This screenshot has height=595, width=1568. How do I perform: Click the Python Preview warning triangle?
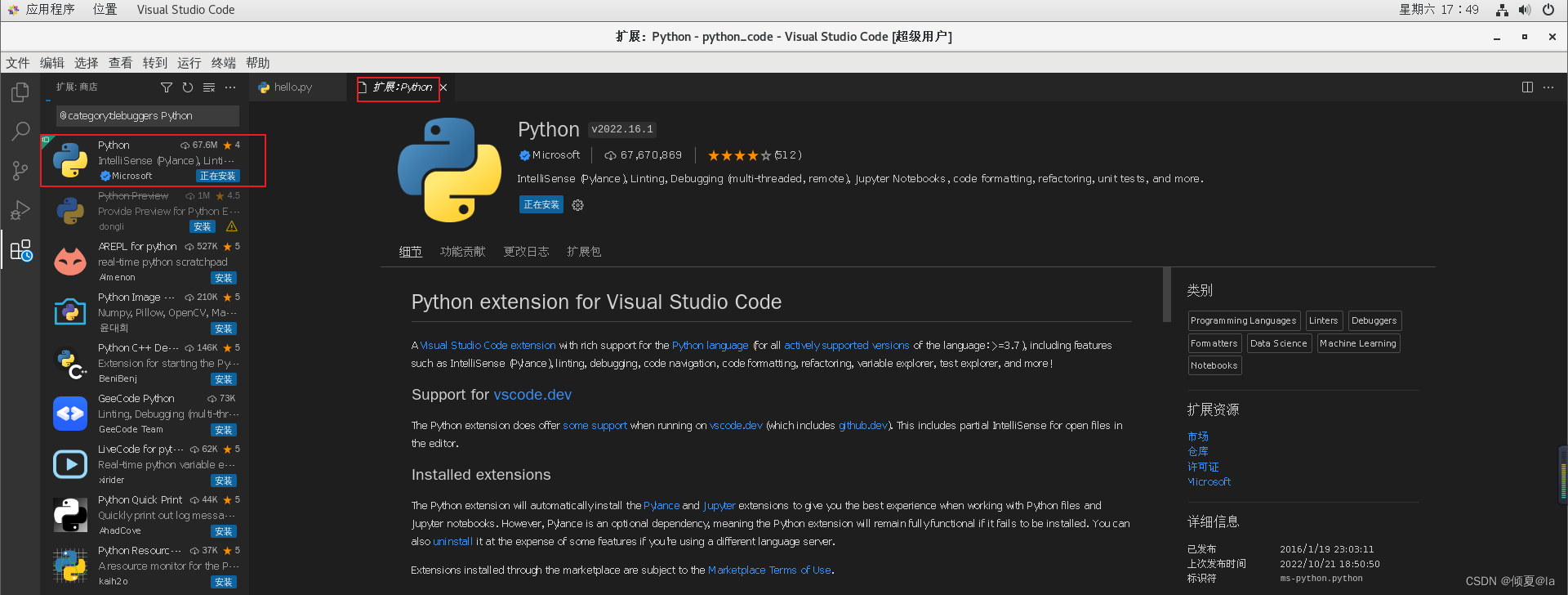pos(232,226)
